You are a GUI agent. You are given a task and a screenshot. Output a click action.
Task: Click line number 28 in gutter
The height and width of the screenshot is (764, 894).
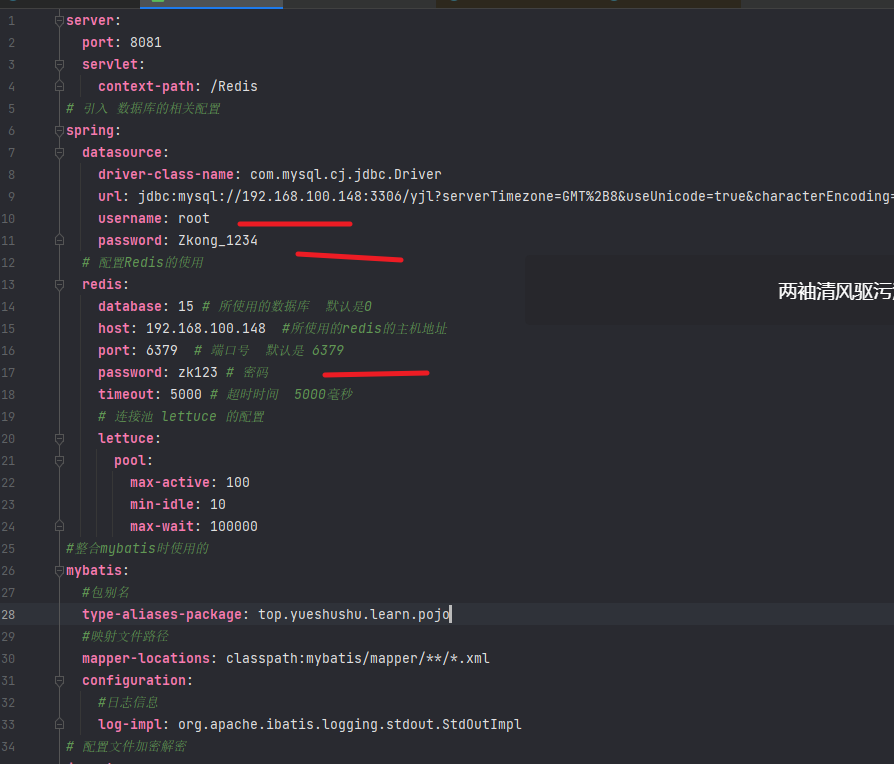[9, 614]
